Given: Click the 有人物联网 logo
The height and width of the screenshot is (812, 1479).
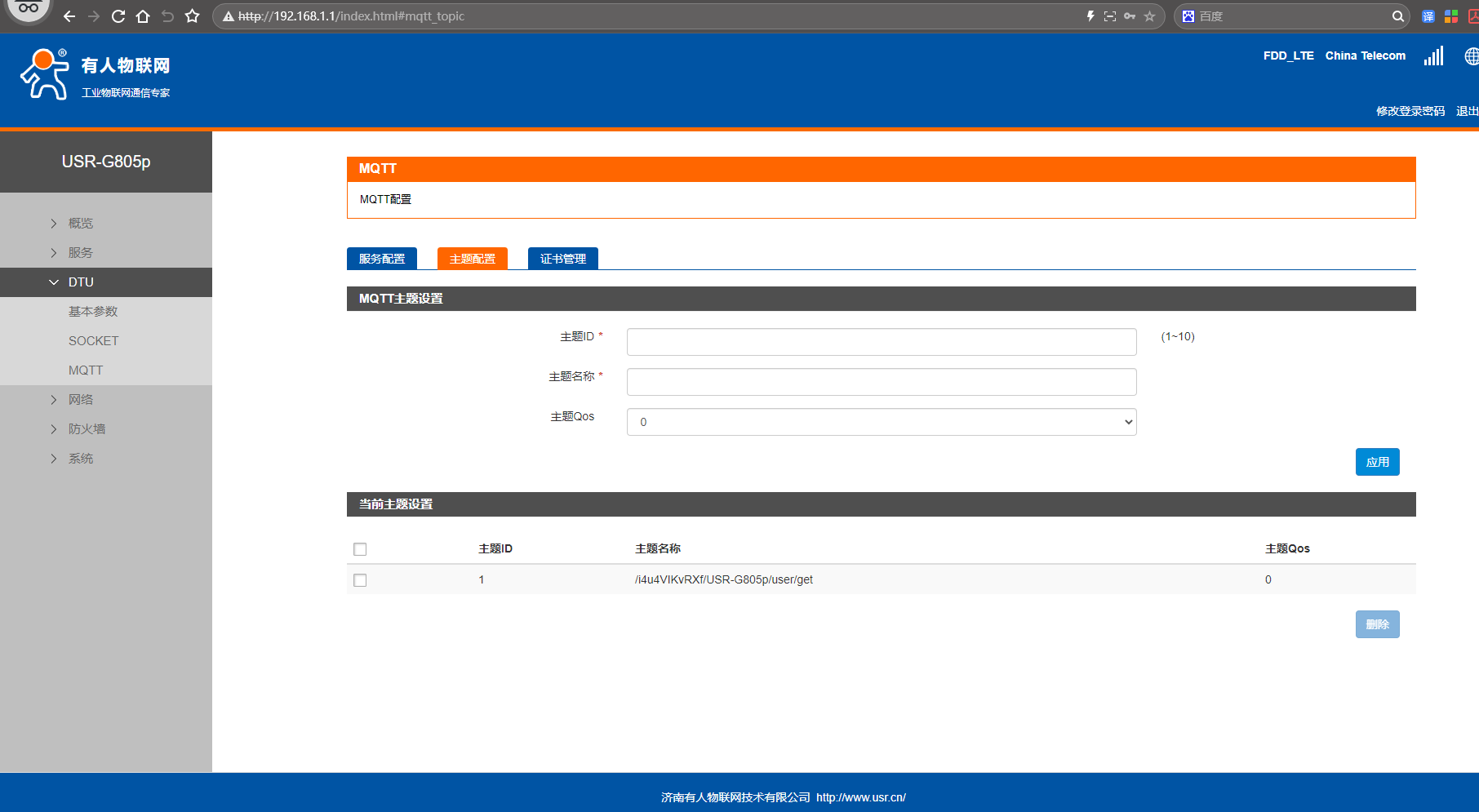Looking at the screenshot, I should pos(95,74).
